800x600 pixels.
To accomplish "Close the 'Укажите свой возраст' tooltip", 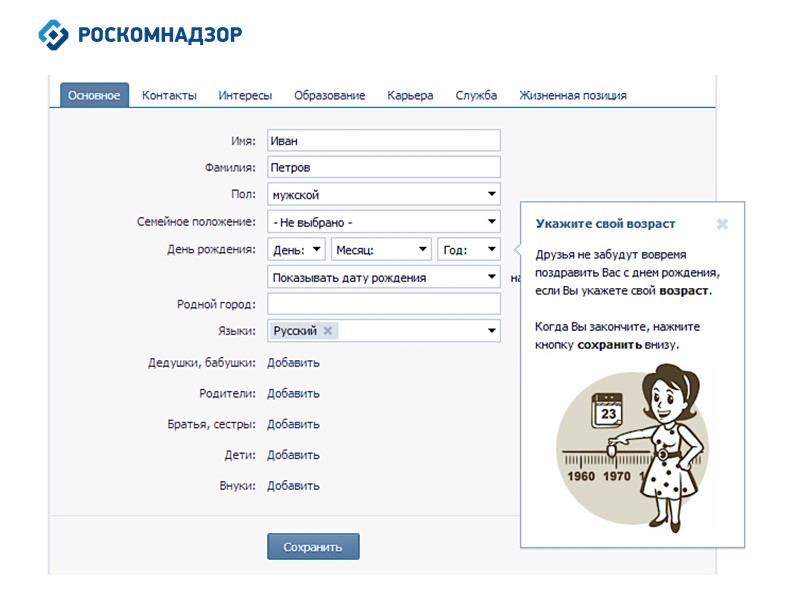I will [722, 224].
